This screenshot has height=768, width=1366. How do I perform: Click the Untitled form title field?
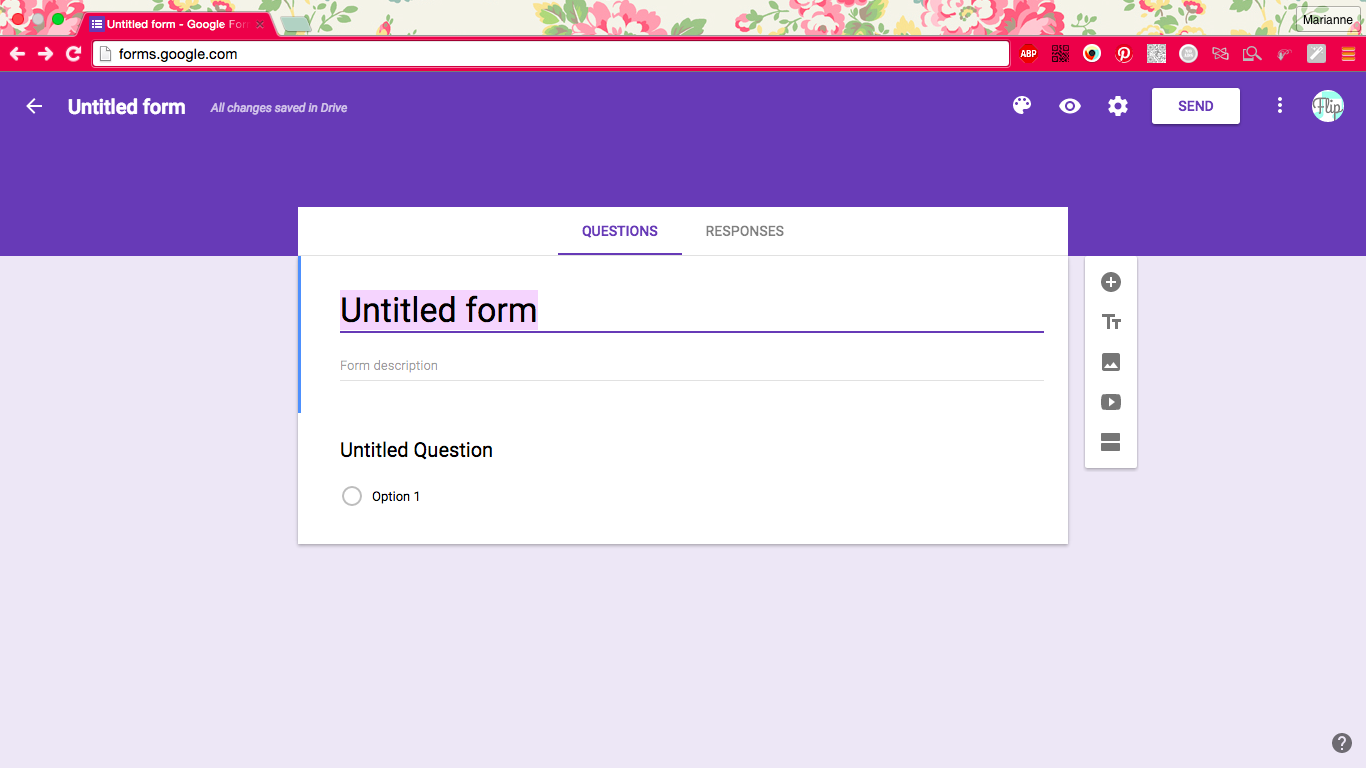click(x=692, y=310)
